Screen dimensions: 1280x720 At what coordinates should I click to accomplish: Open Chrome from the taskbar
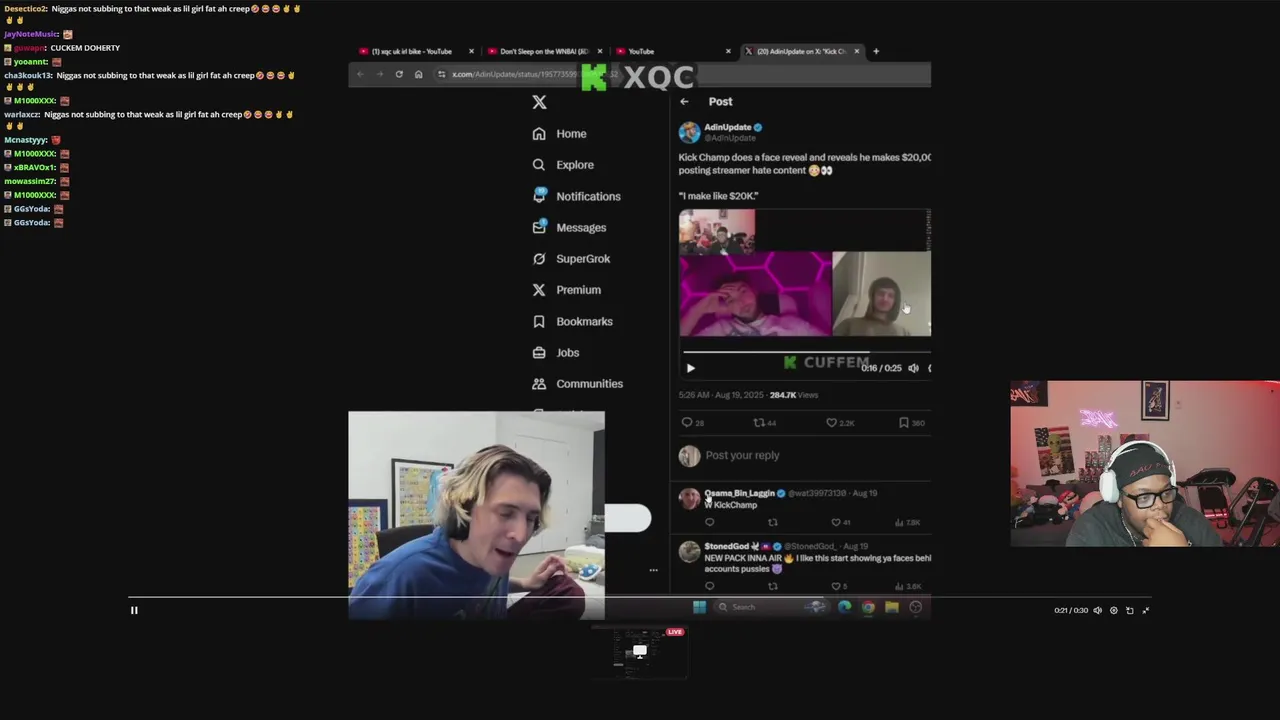point(868,607)
